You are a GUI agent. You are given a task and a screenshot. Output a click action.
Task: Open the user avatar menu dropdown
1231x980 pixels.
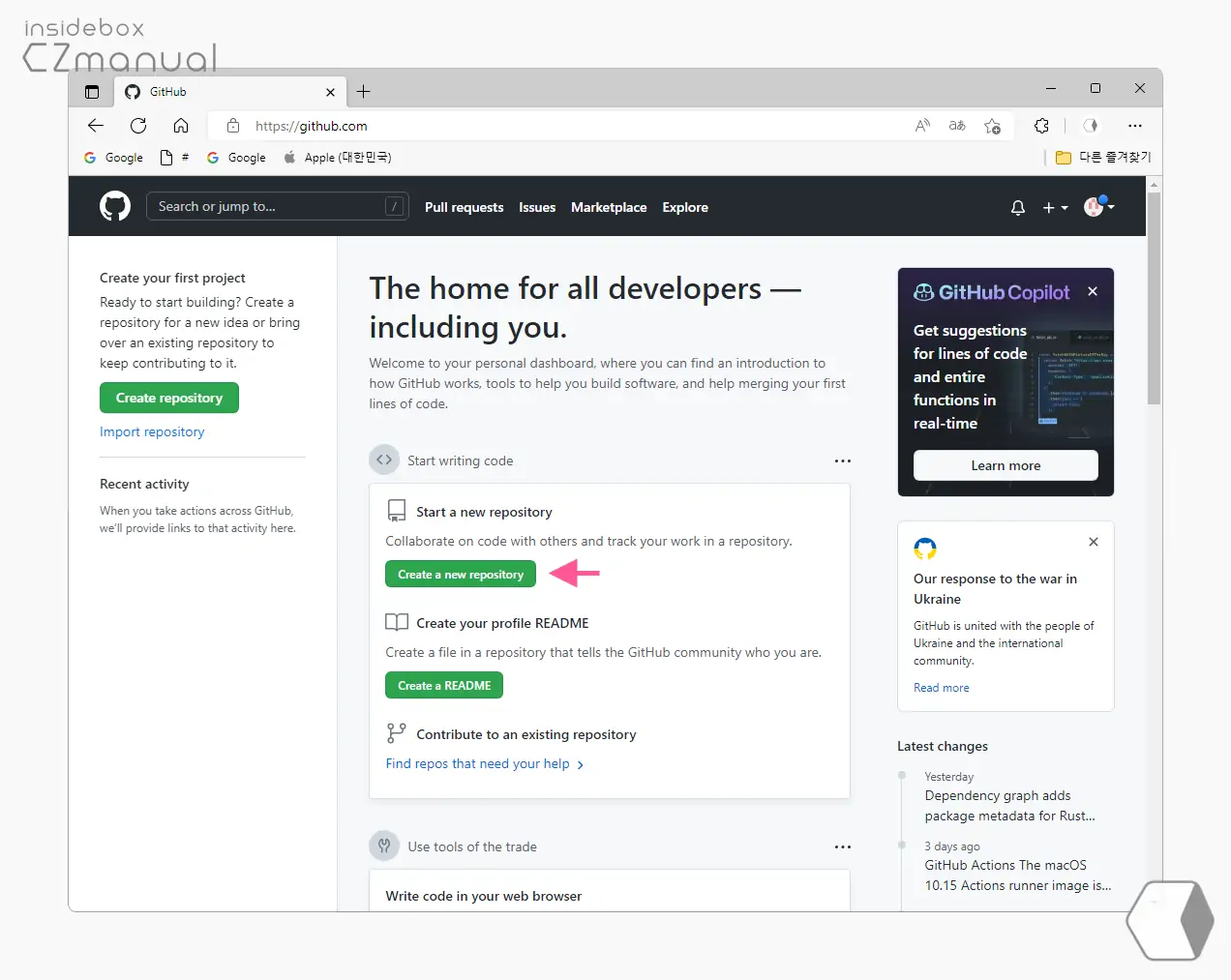pyautogui.click(x=1099, y=206)
